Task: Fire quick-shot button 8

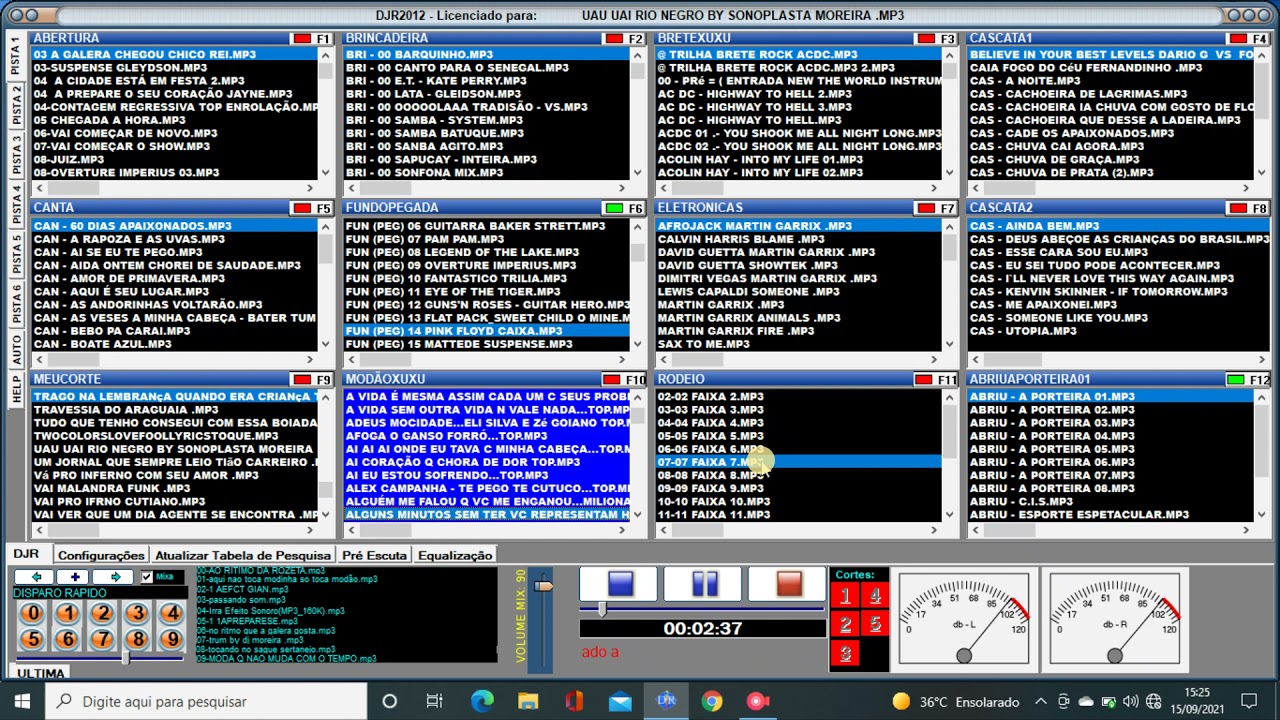Action: 138,639
